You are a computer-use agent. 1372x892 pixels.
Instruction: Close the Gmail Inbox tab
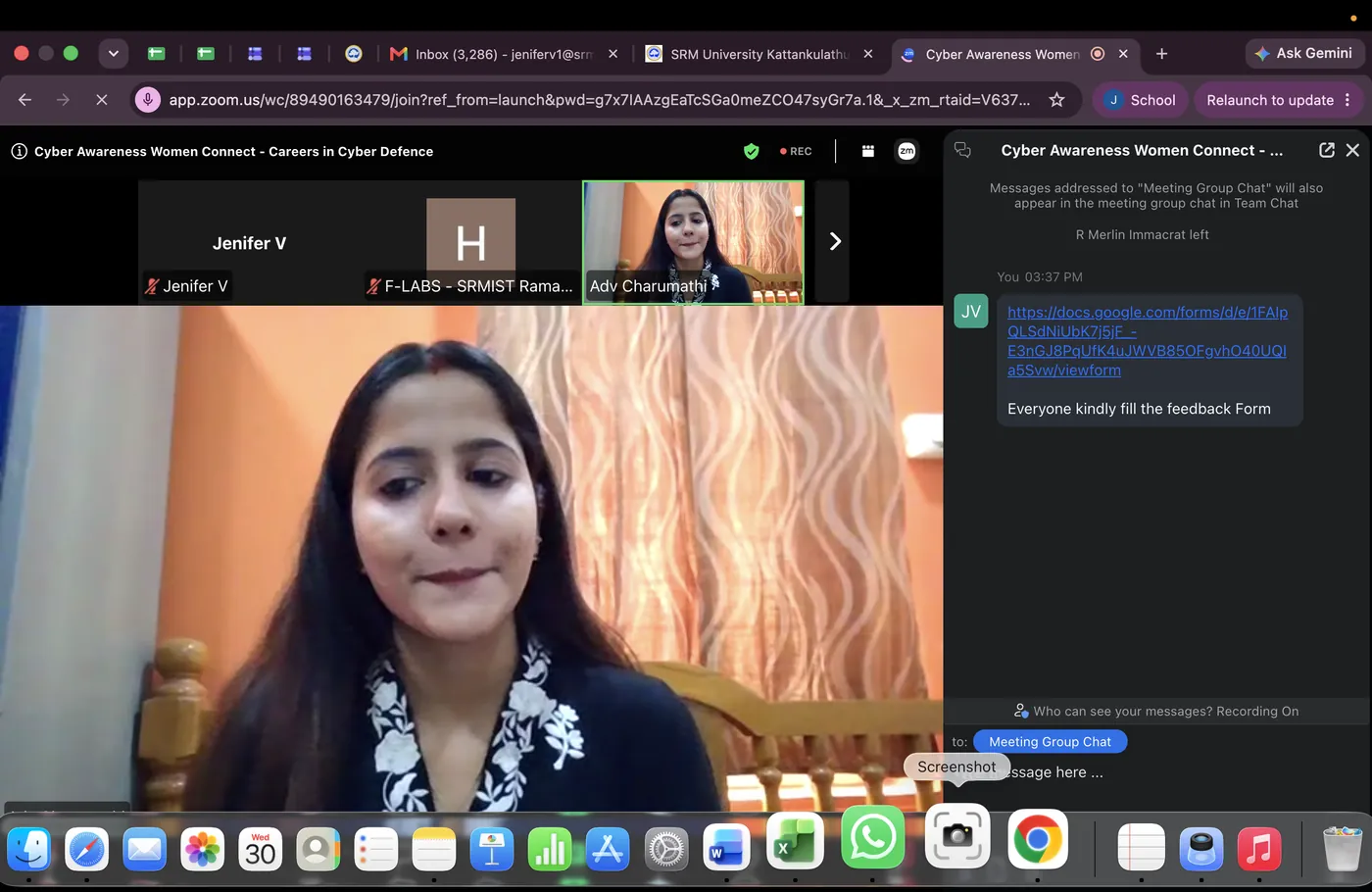[612, 54]
